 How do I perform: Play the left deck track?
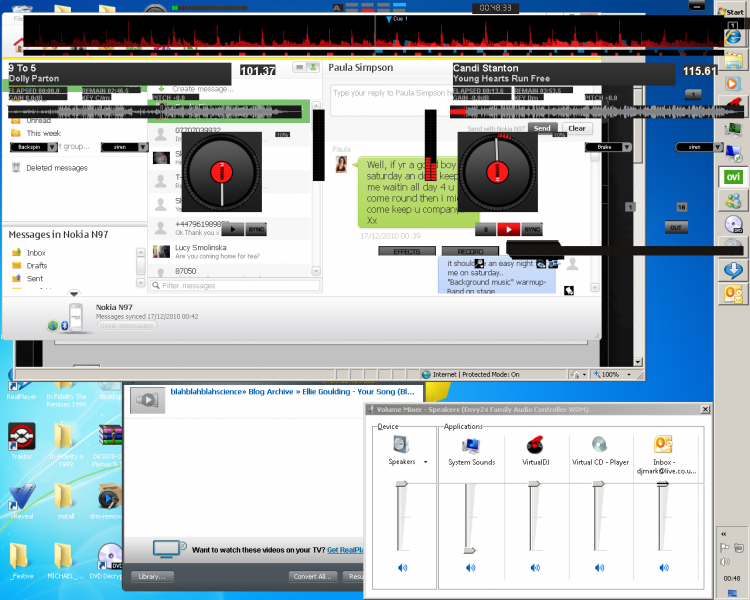233,229
